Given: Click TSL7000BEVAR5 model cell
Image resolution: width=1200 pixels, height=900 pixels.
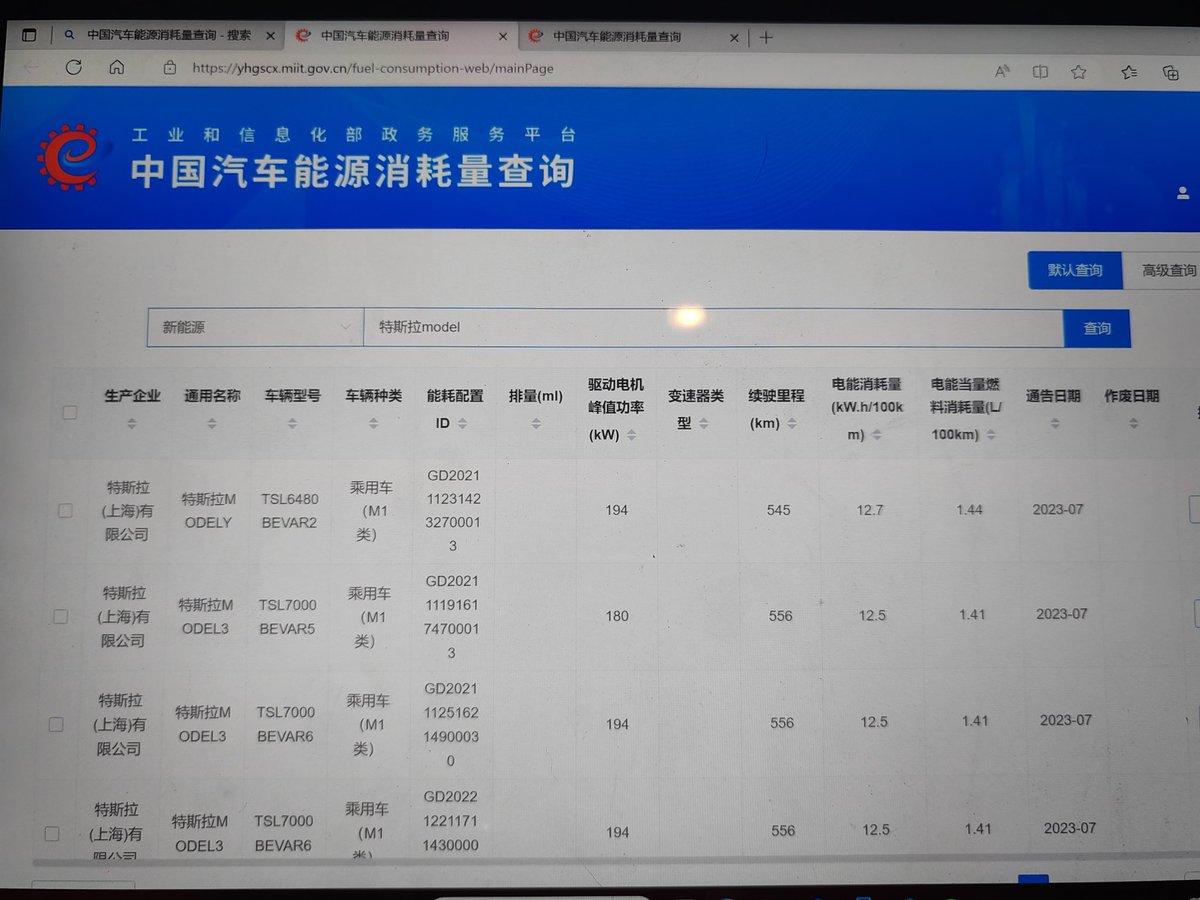Looking at the screenshot, I should coord(288,616).
